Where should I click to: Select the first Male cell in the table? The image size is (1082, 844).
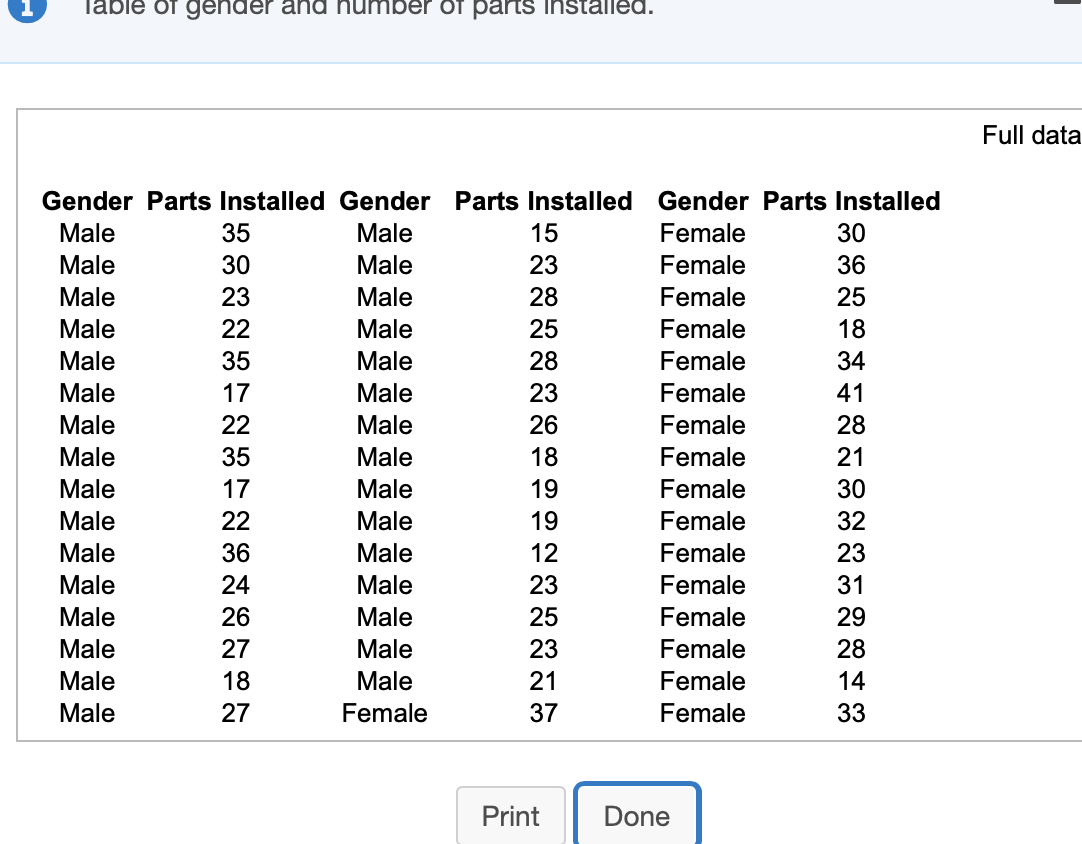(86, 233)
